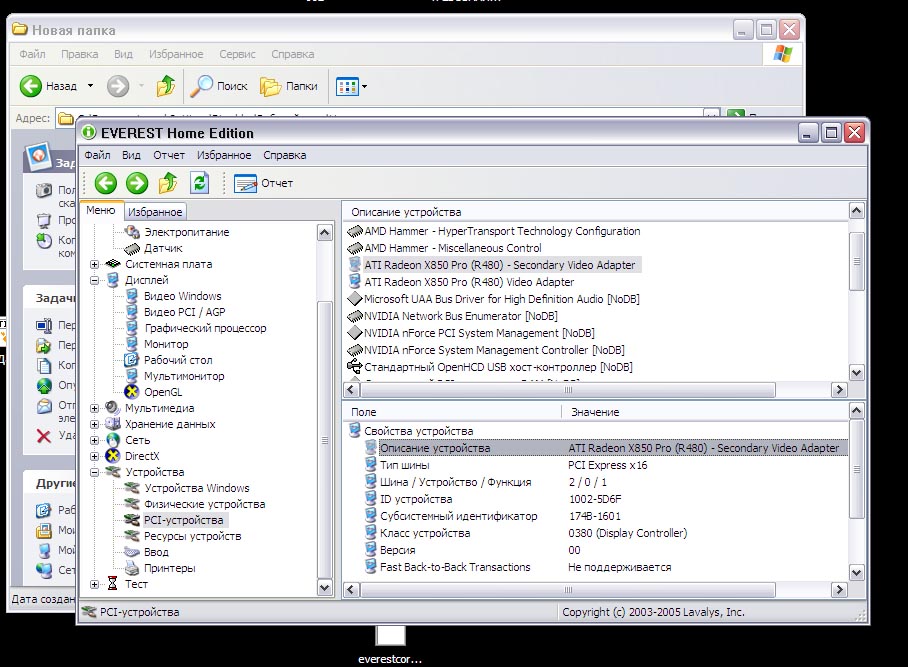Expand the Сеть node
Screen dimensions: 908x667
[94, 440]
